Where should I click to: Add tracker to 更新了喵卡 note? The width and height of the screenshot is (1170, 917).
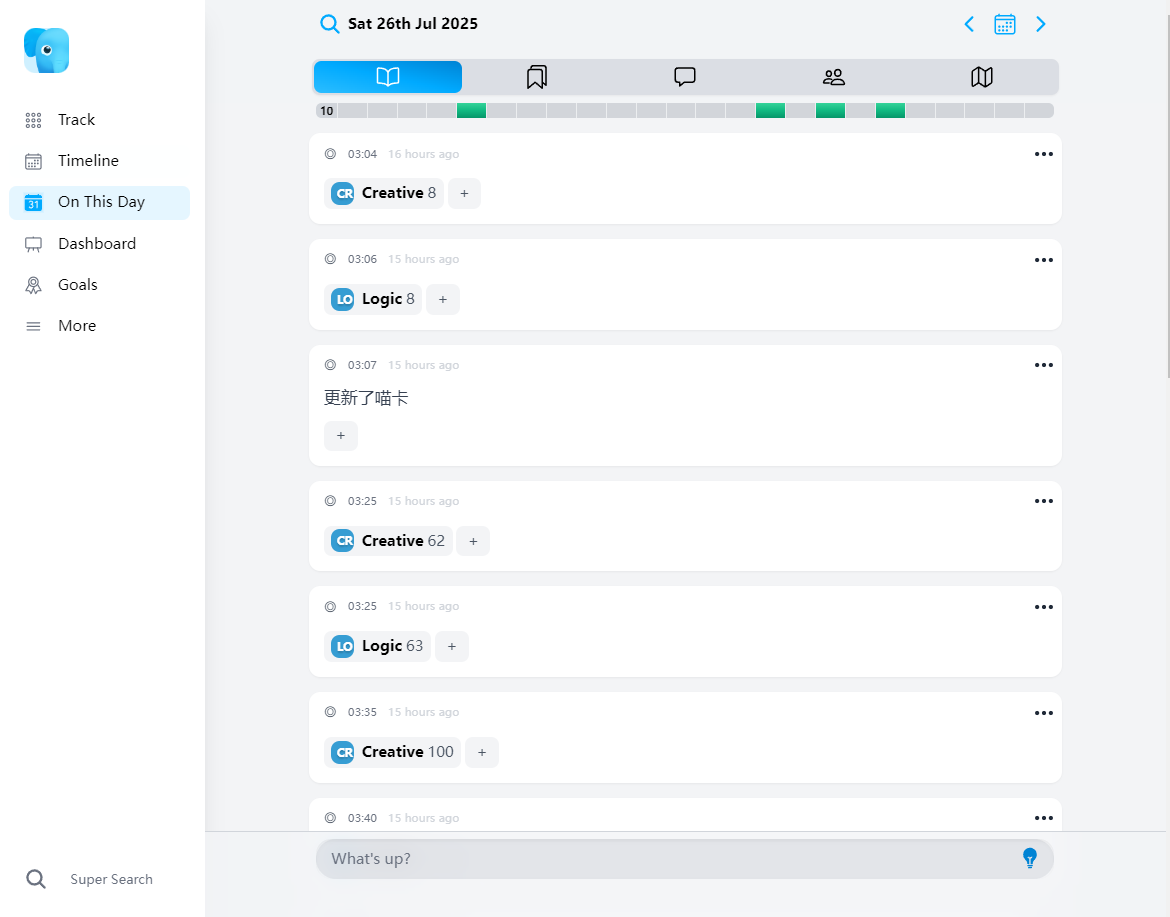pos(341,436)
